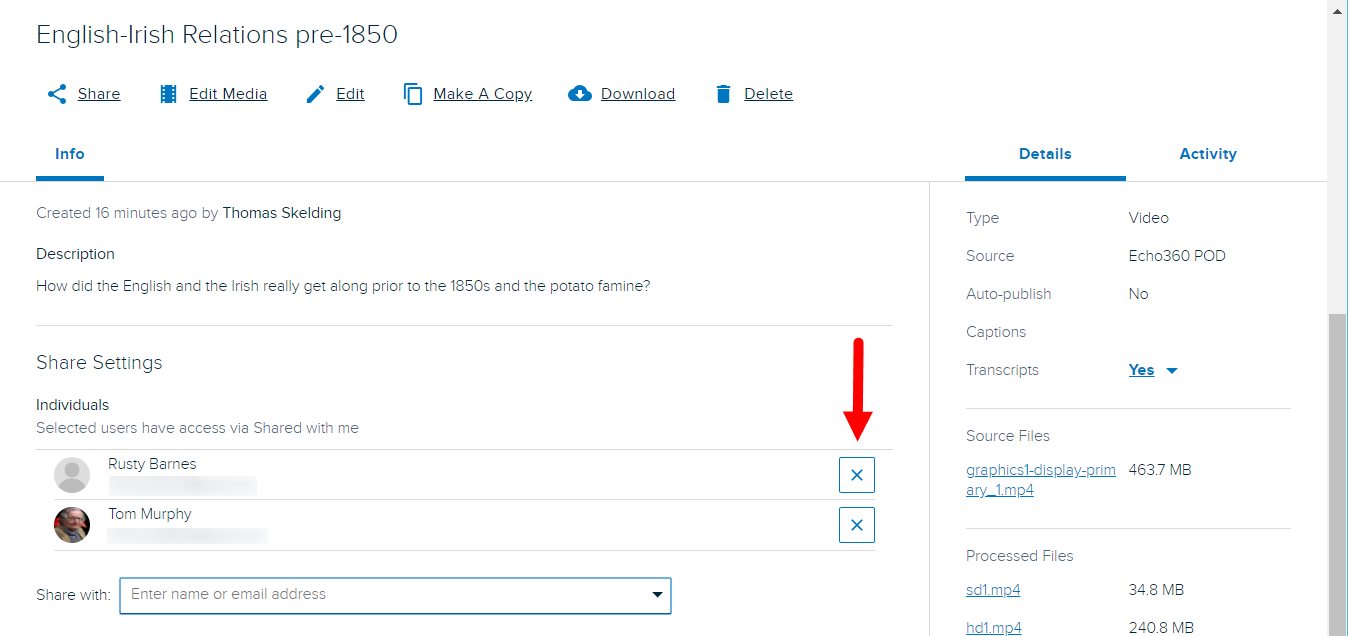The width and height of the screenshot is (1348, 636).
Task: Open the Edit Media video editor
Action: (167, 93)
